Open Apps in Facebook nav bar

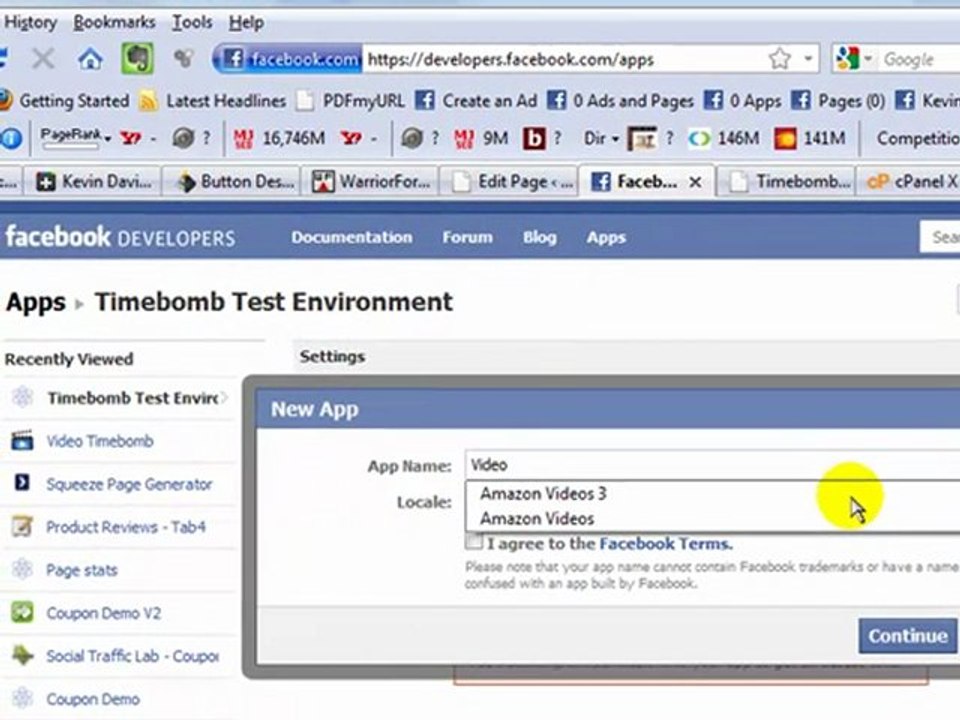(606, 238)
